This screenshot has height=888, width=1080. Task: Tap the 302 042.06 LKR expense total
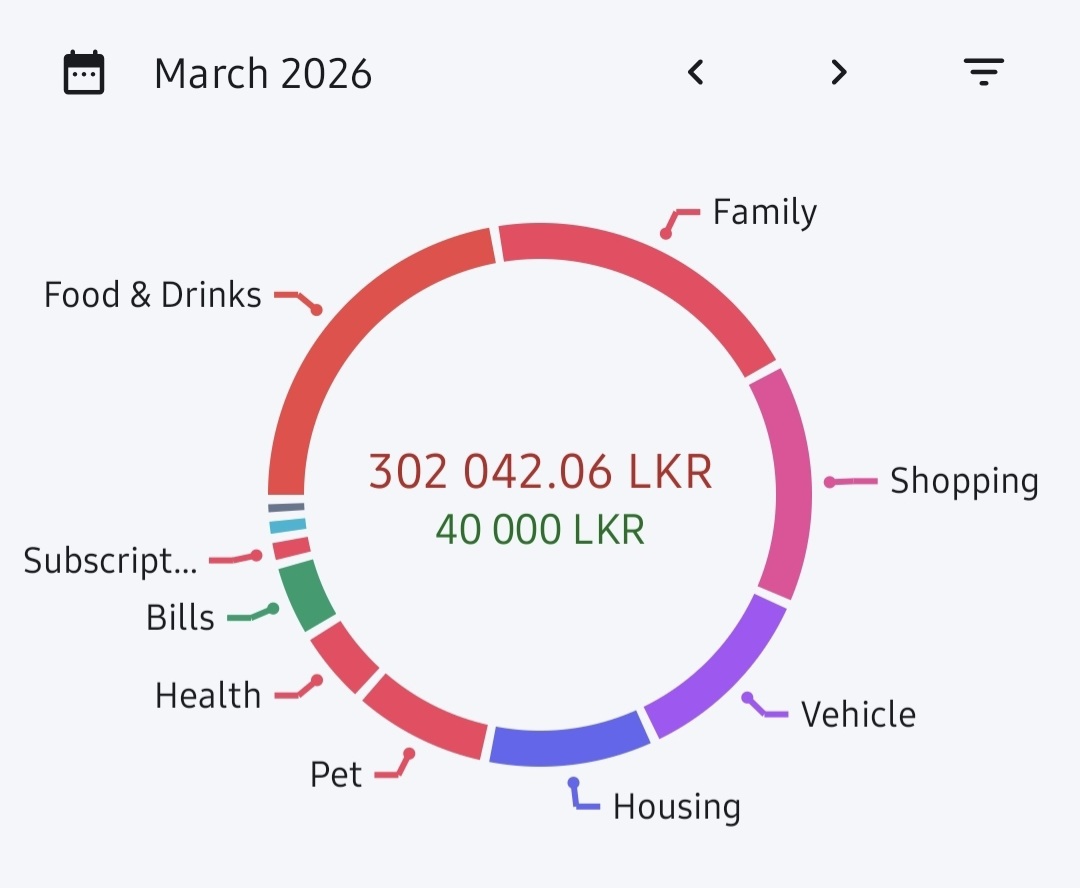[541, 472]
